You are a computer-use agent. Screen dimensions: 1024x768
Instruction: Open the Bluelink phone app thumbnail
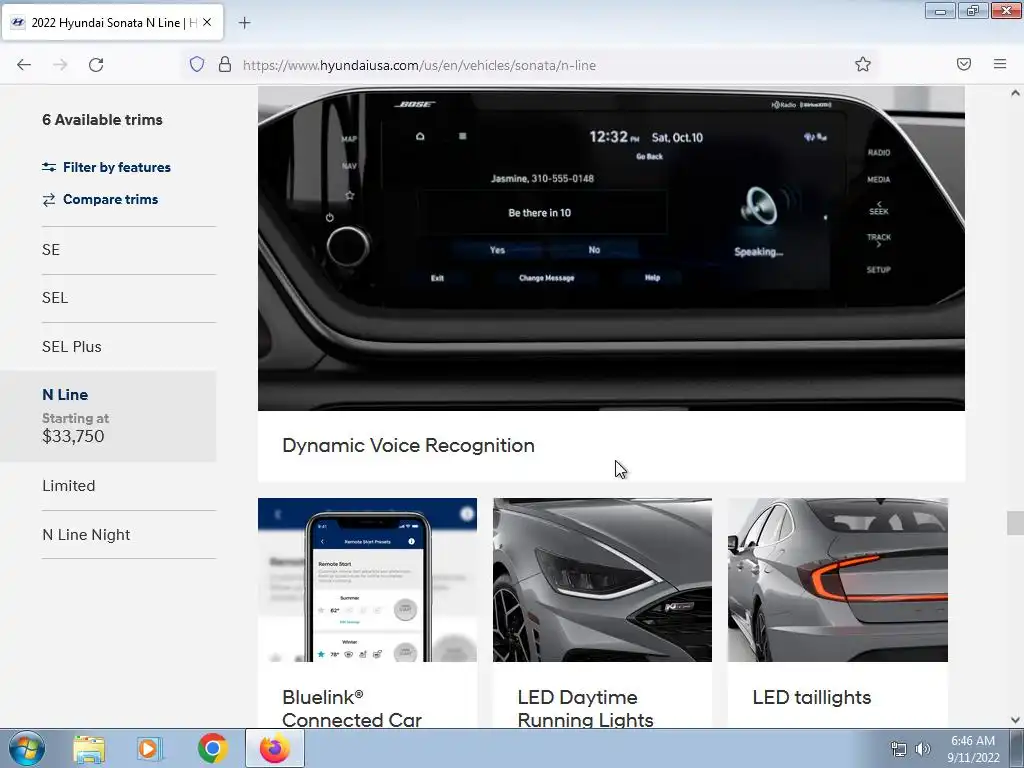(x=367, y=580)
